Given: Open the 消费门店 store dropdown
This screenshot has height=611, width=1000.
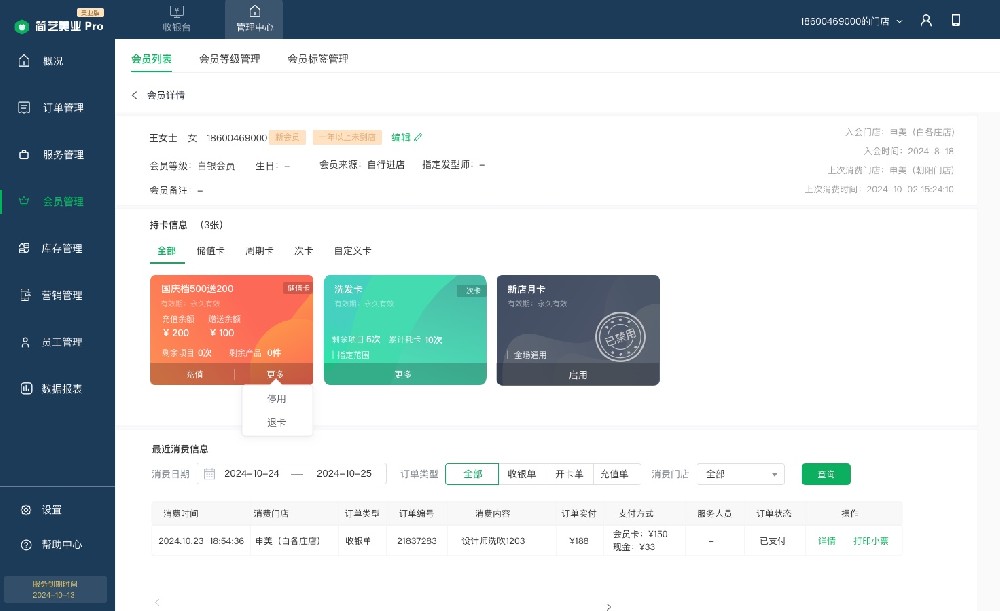Looking at the screenshot, I should click(x=740, y=473).
